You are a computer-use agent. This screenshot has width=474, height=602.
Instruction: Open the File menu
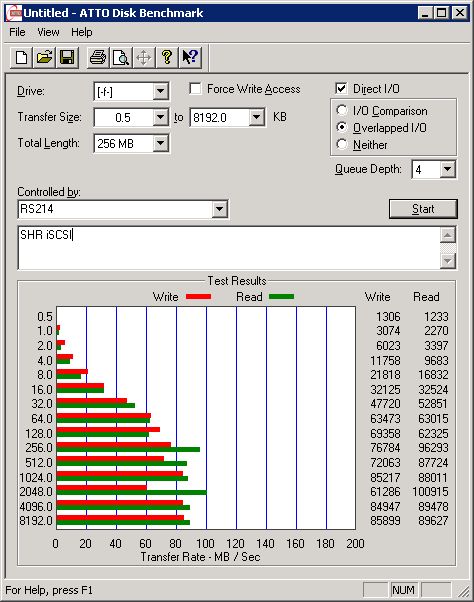tap(17, 32)
